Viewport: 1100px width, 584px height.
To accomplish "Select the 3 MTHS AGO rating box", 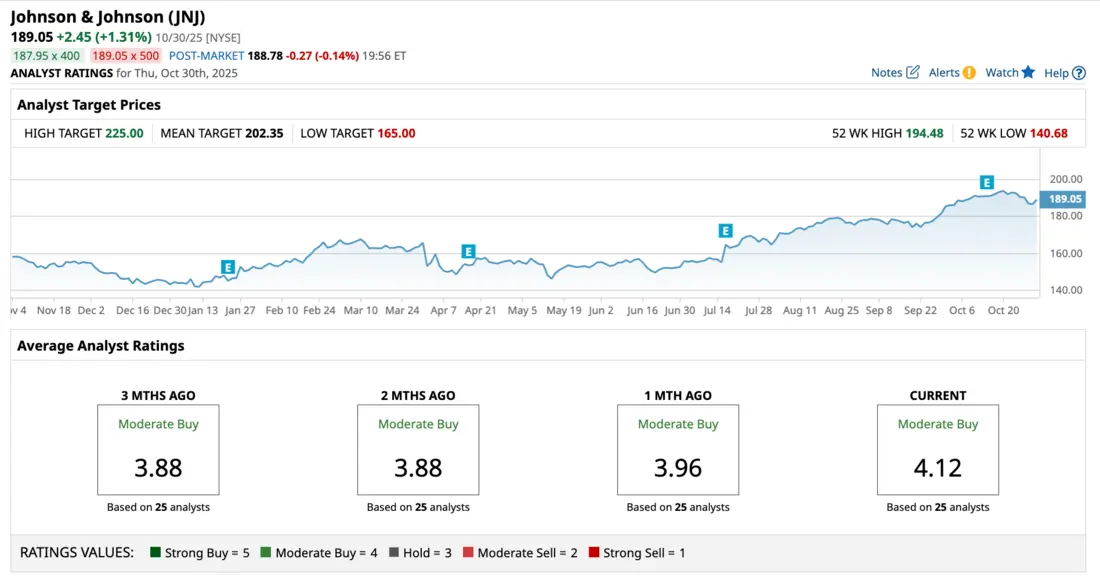I will pos(158,450).
